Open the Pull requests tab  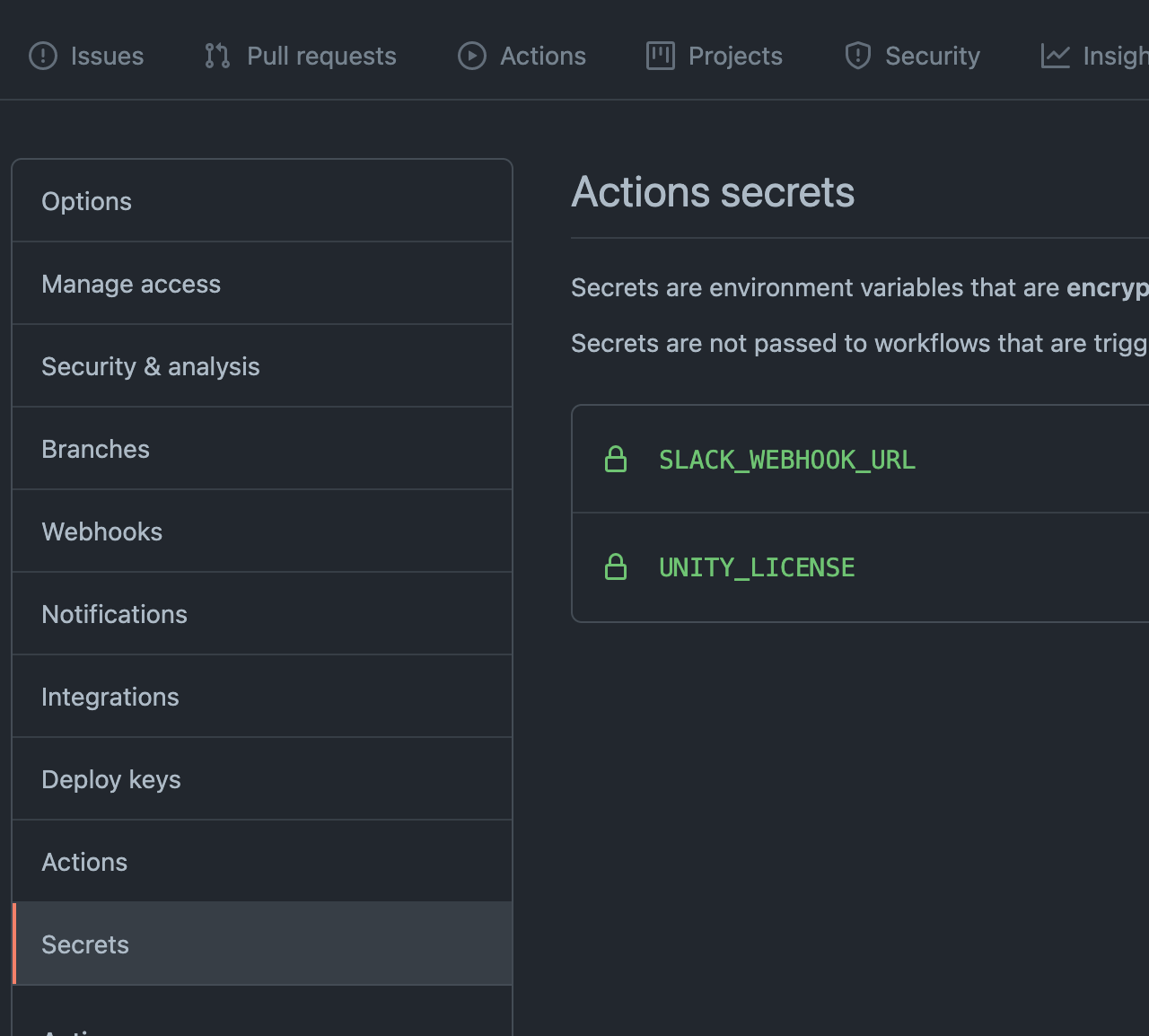(x=321, y=56)
